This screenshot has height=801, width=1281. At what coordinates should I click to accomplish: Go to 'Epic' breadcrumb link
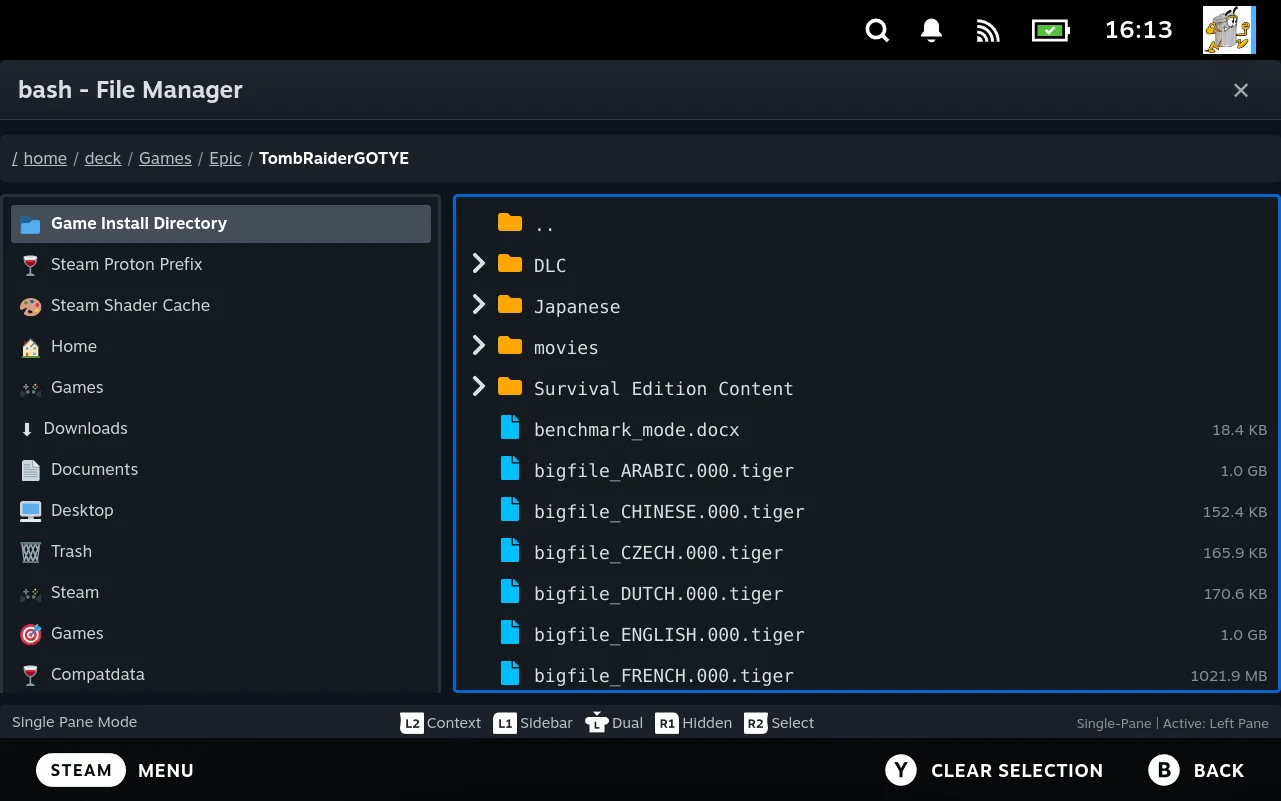pos(225,158)
